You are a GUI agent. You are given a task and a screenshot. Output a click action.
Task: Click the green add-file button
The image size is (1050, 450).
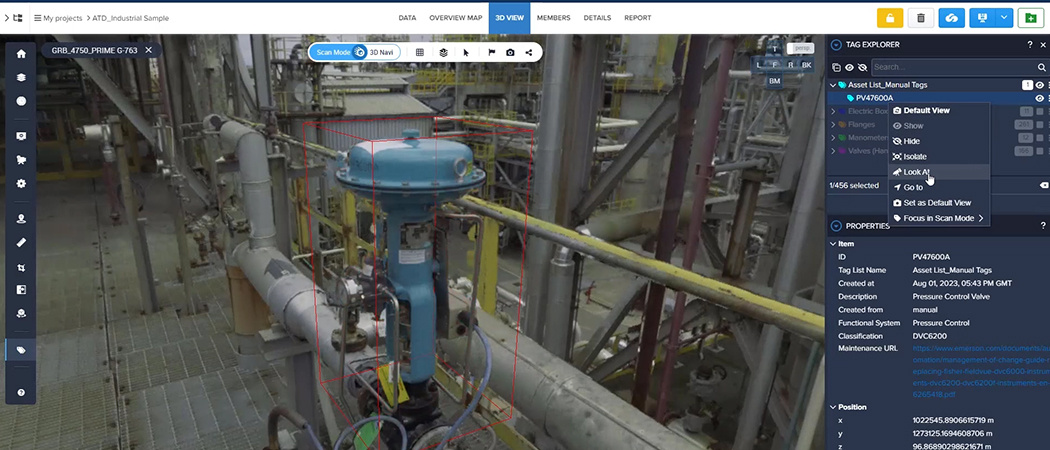(1031, 18)
